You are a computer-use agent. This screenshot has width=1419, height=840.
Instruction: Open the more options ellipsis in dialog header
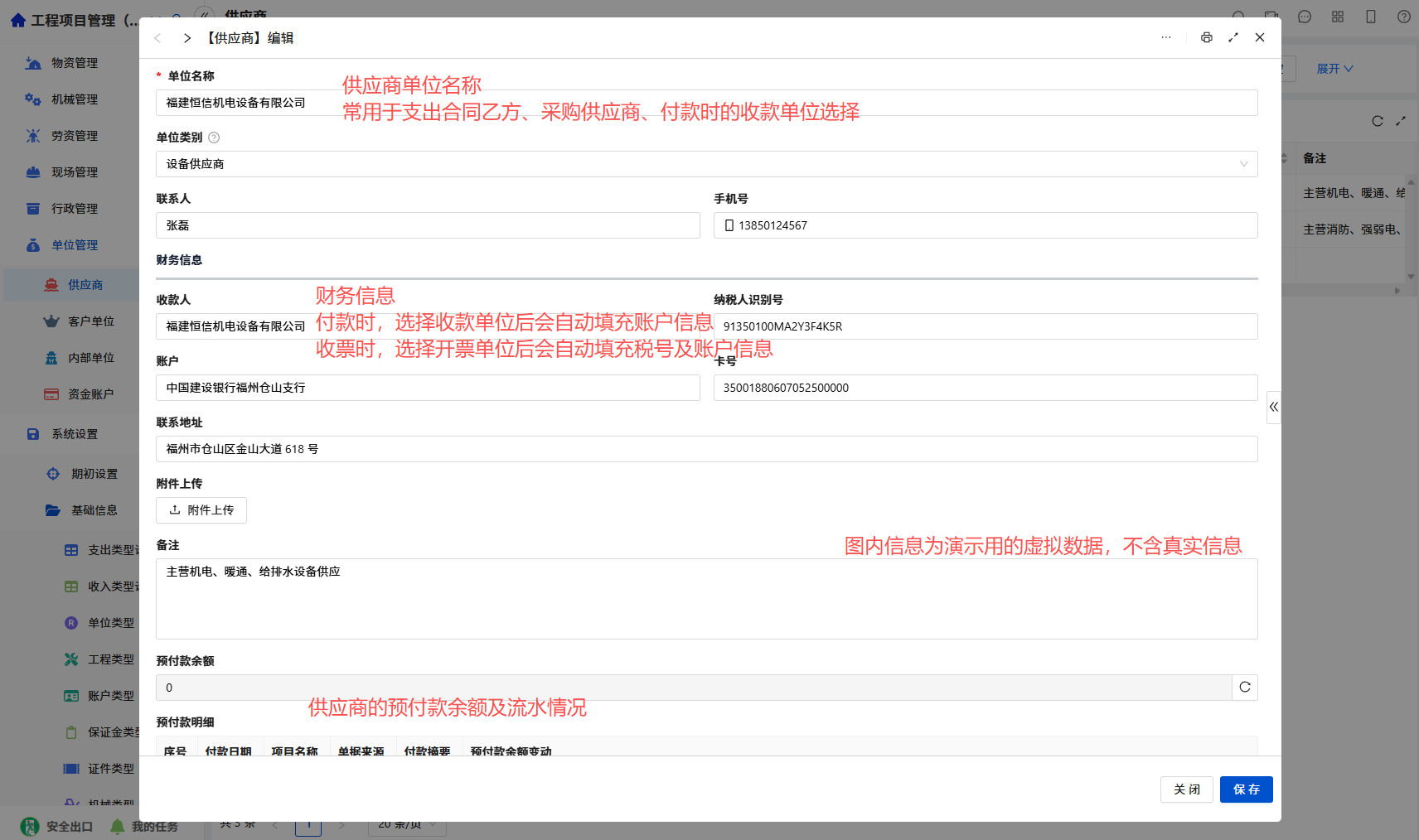tap(1166, 37)
